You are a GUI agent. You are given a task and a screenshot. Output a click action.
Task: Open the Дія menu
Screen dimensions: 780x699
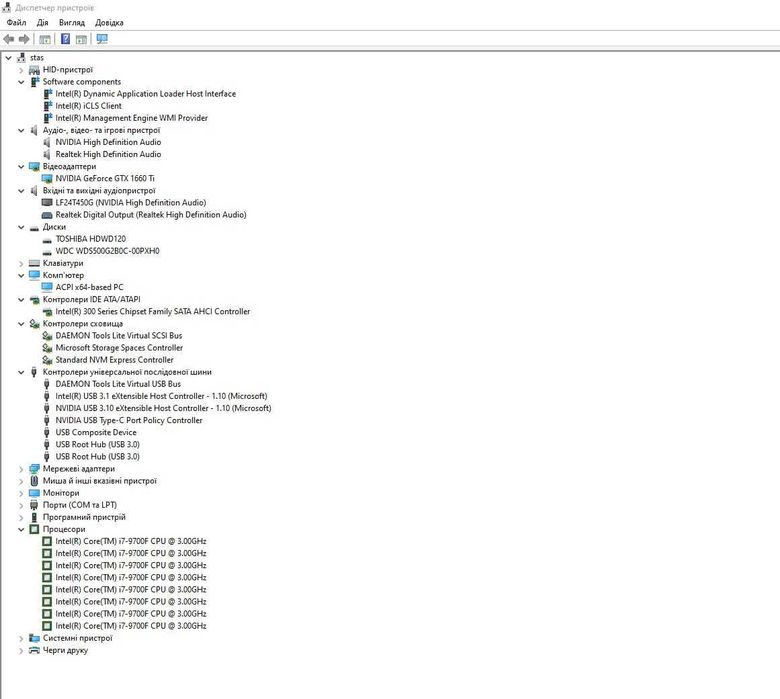[x=42, y=22]
